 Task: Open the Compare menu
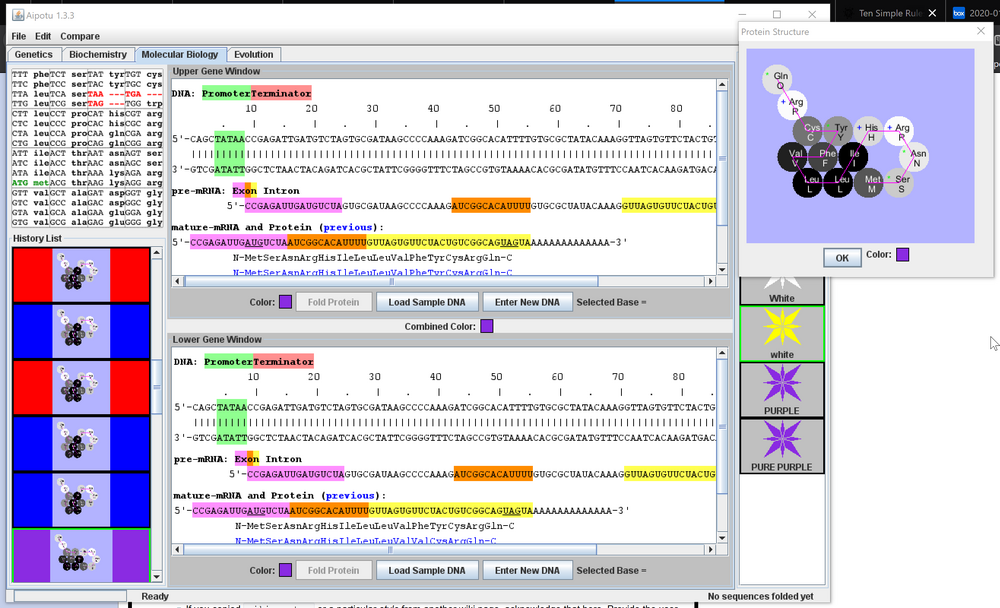pos(80,36)
